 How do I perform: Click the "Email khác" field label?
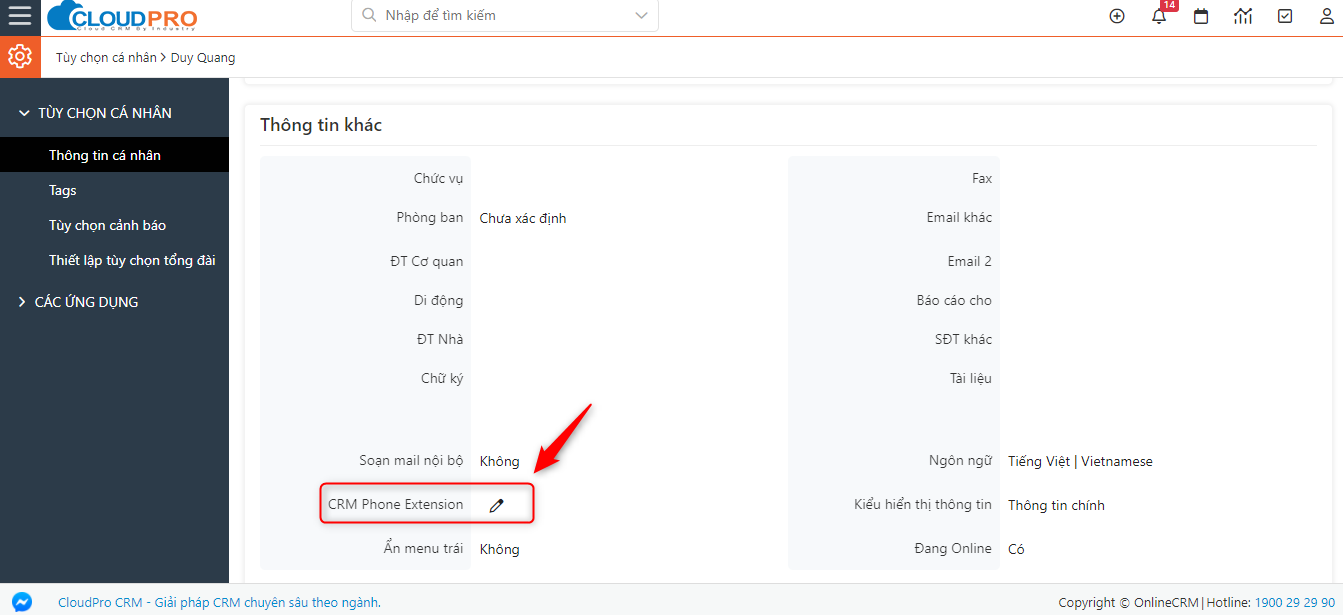click(x=959, y=217)
